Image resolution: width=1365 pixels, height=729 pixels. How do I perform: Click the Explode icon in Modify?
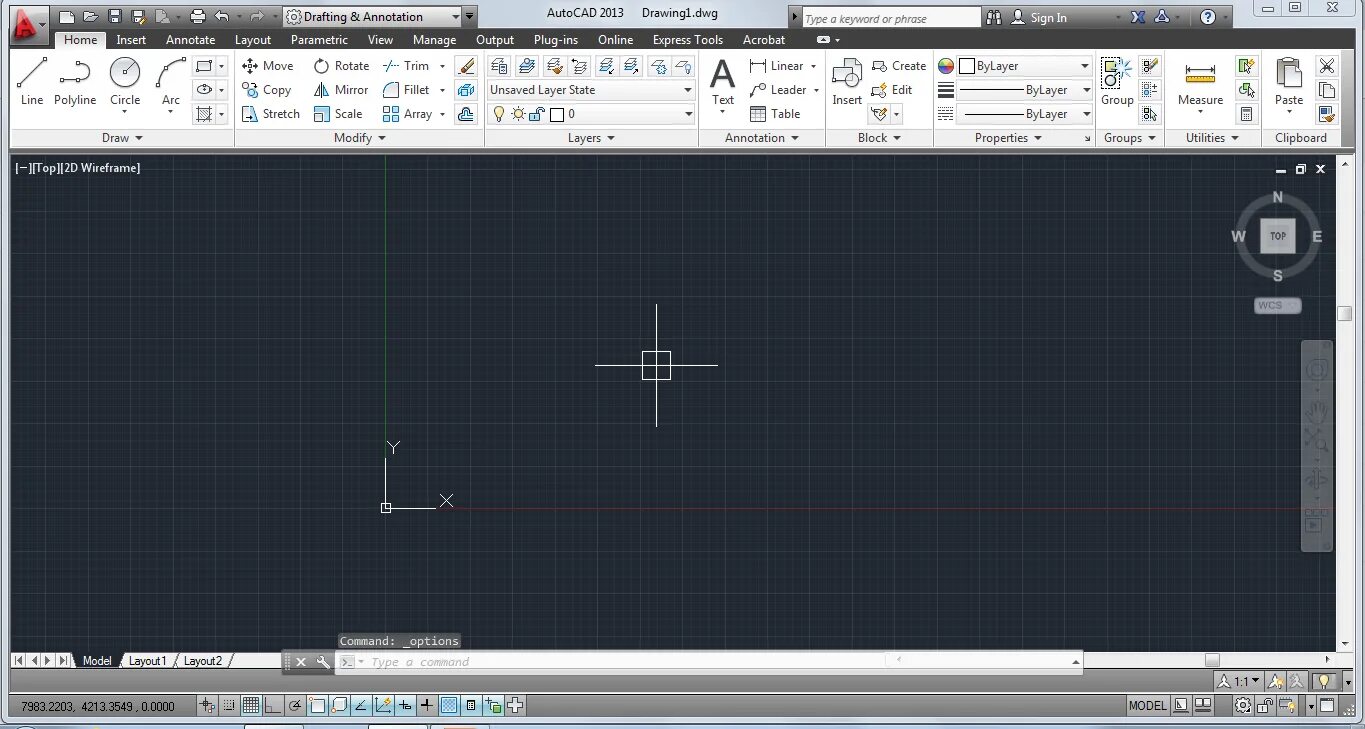[x=466, y=90]
